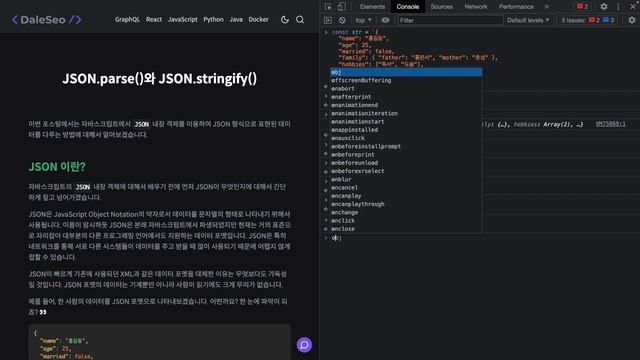The image size is (640, 360).
Task: Switch to the Network tab
Action: coord(476,7)
